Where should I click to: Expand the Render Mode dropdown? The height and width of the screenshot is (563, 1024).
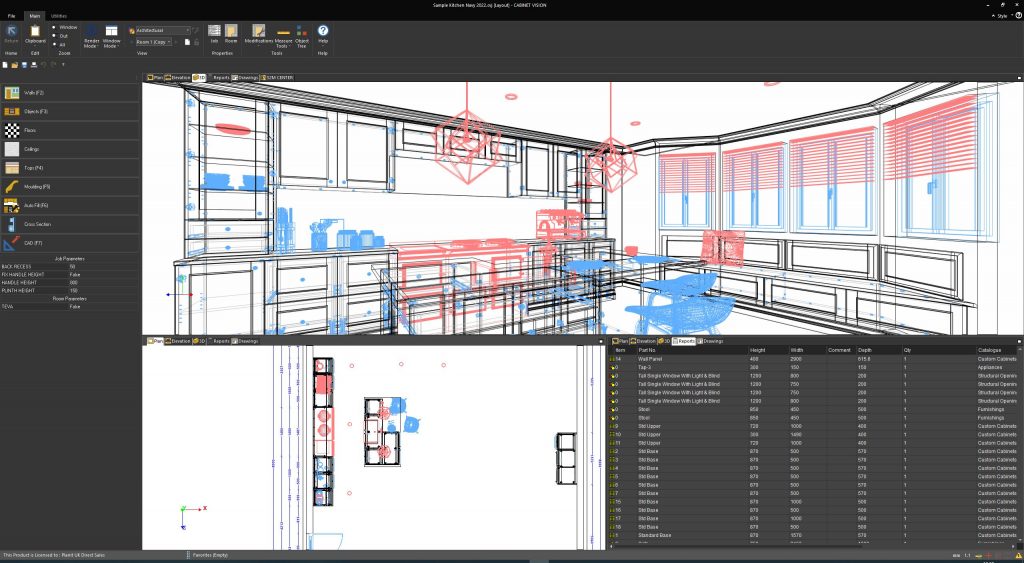pyautogui.click(x=91, y=37)
